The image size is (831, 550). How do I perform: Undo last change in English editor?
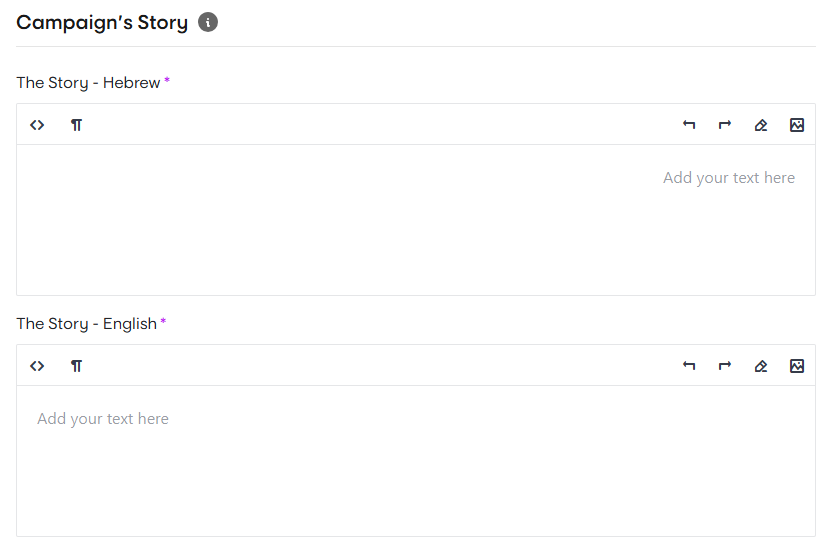point(689,366)
